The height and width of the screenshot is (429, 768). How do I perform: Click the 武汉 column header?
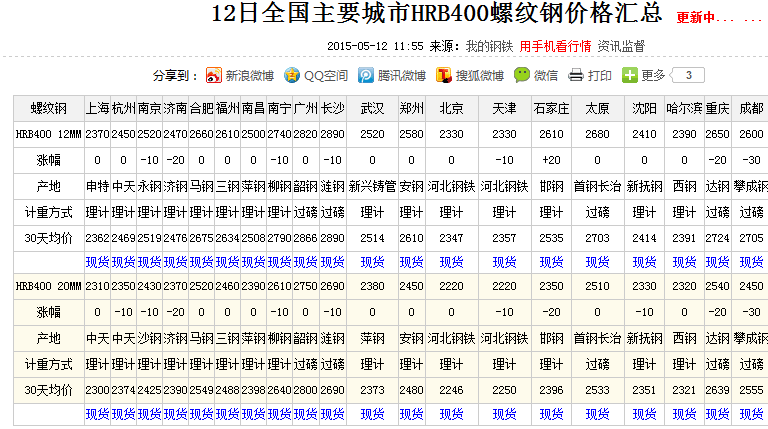click(x=372, y=109)
